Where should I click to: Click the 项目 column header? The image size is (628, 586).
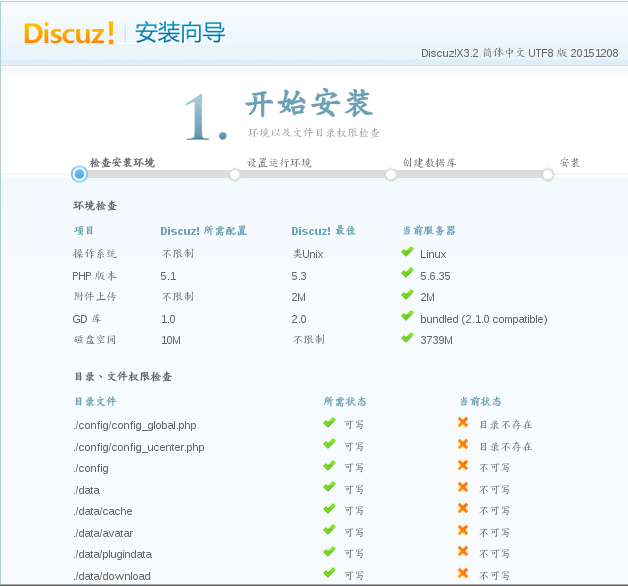(84, 231)
